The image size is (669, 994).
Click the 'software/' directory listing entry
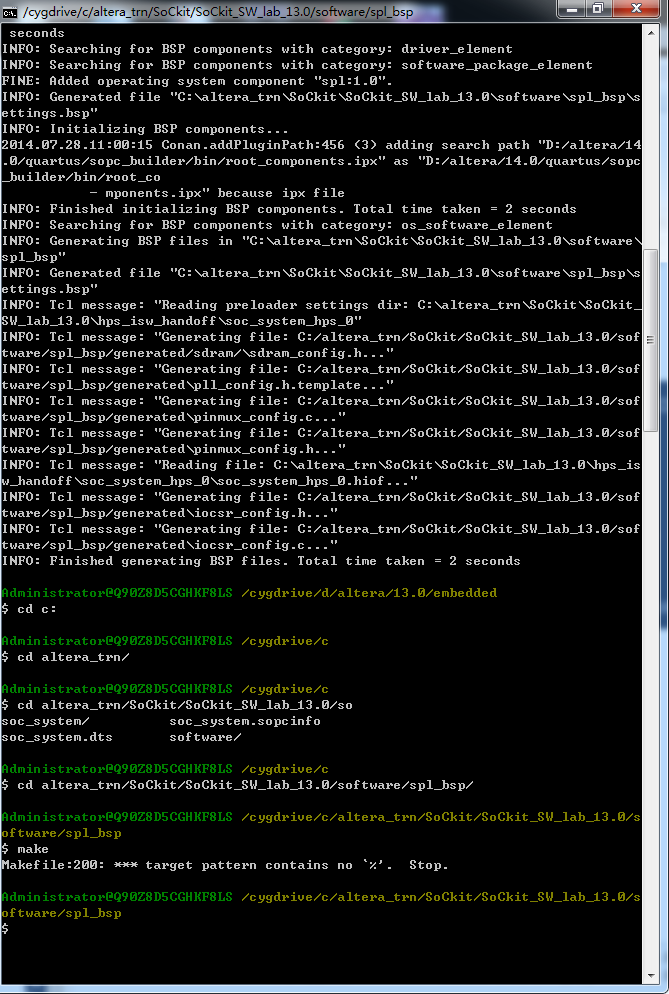point(205,737)
